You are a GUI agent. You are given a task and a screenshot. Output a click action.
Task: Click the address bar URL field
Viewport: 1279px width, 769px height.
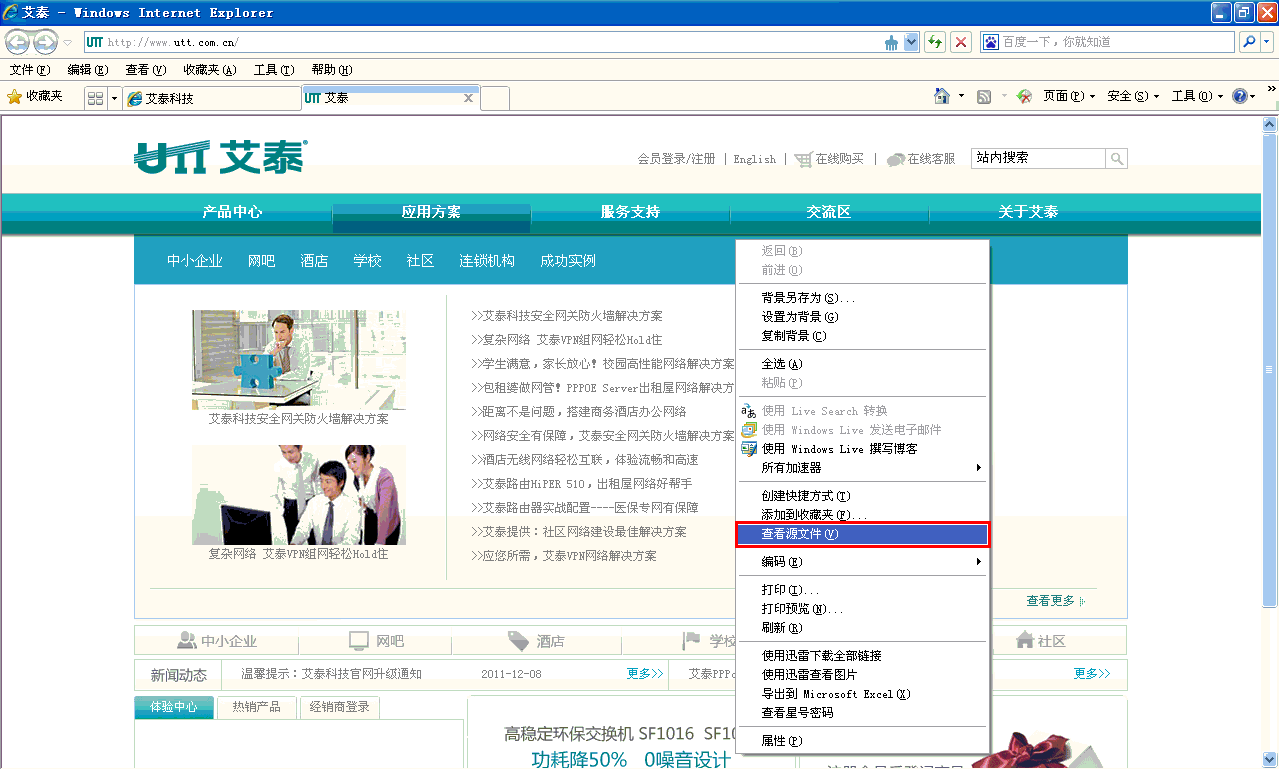483,42
